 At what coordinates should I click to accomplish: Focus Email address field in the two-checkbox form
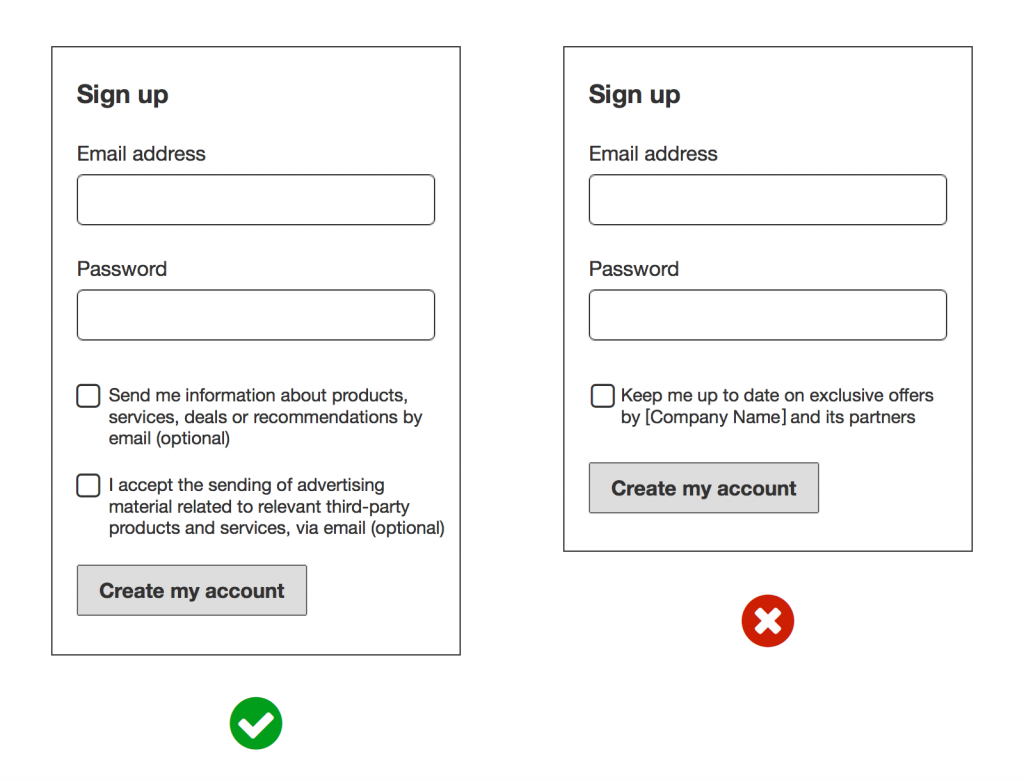256,200
